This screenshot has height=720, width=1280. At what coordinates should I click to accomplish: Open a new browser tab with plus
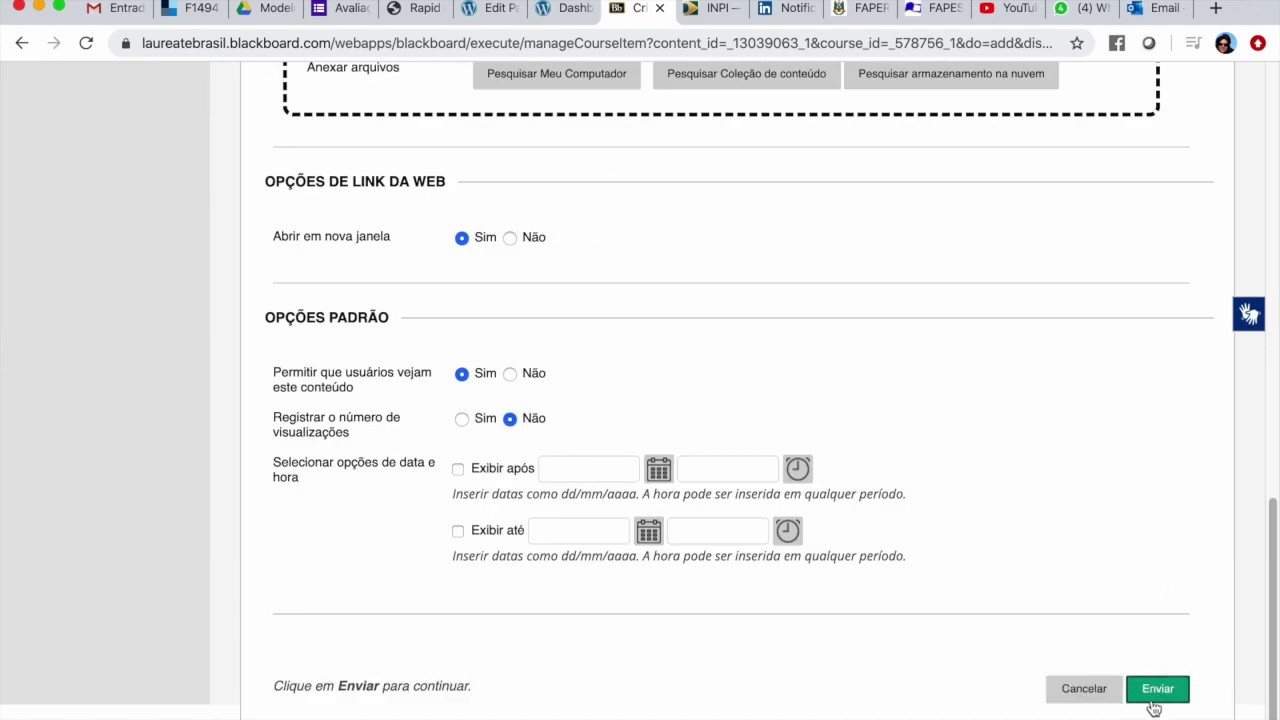(1216, 8)
